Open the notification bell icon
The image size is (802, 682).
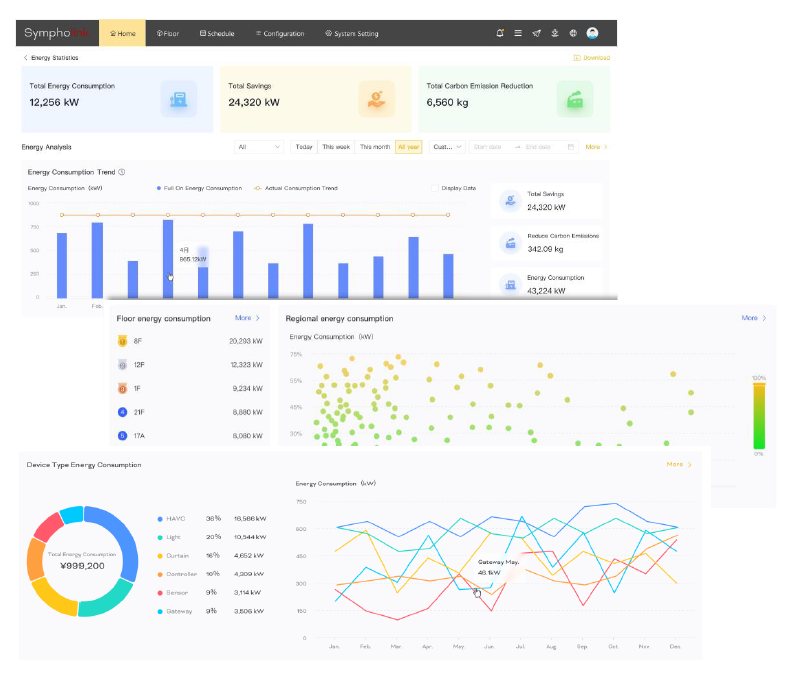click(x=500, y=33)
